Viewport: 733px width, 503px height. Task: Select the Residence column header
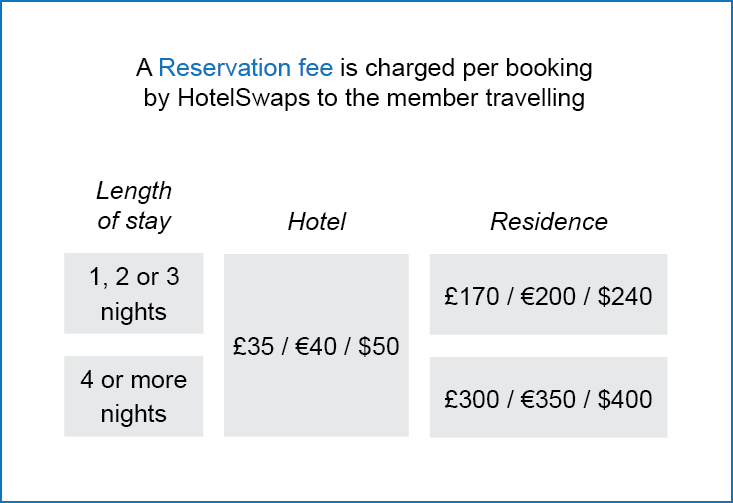coord(549,222)
